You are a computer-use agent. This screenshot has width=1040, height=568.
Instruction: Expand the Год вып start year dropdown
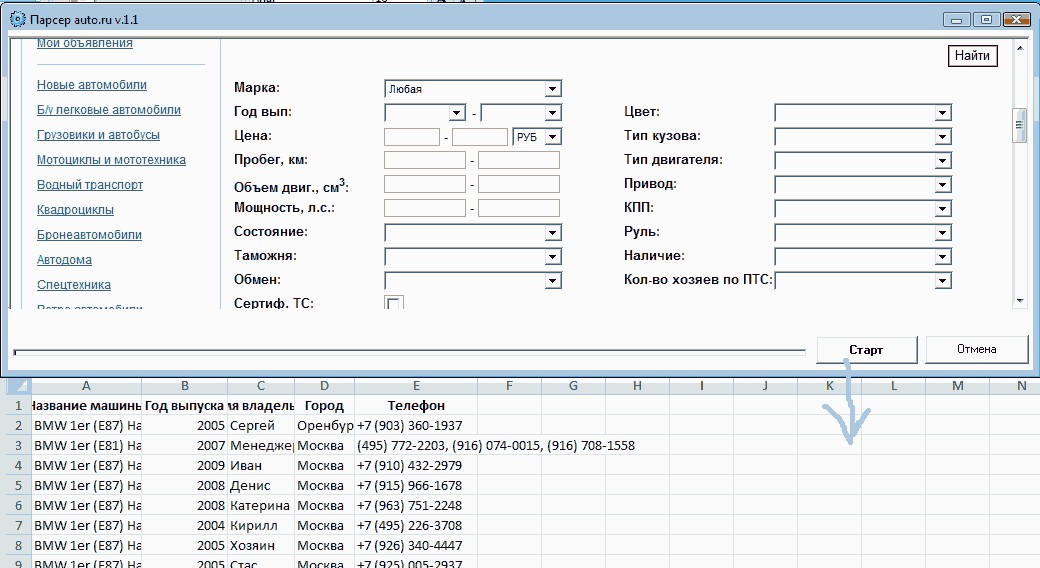point(457,113)
